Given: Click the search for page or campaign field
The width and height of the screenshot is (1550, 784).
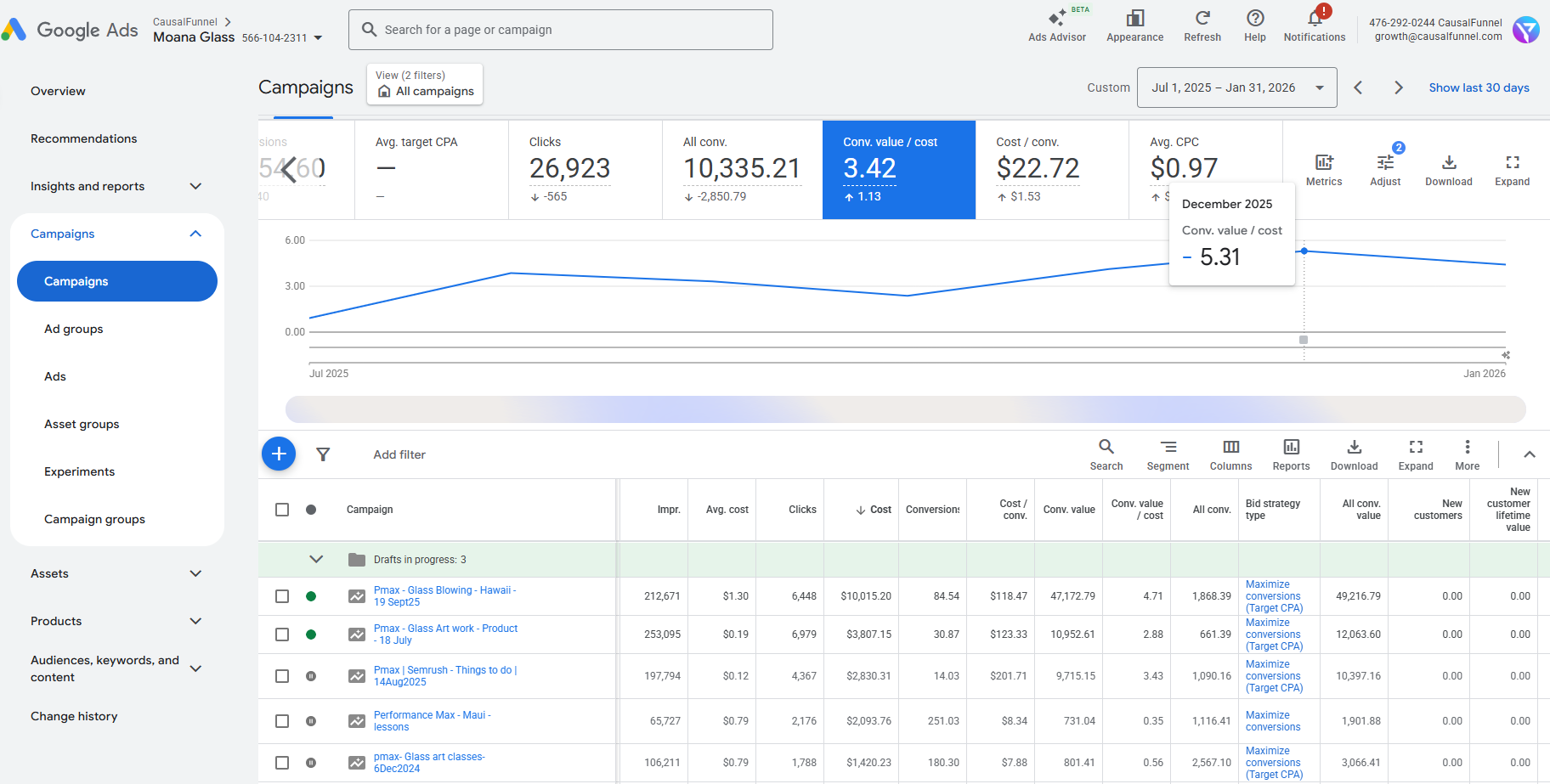Looking at the screenshot, I should coord(561,30).
